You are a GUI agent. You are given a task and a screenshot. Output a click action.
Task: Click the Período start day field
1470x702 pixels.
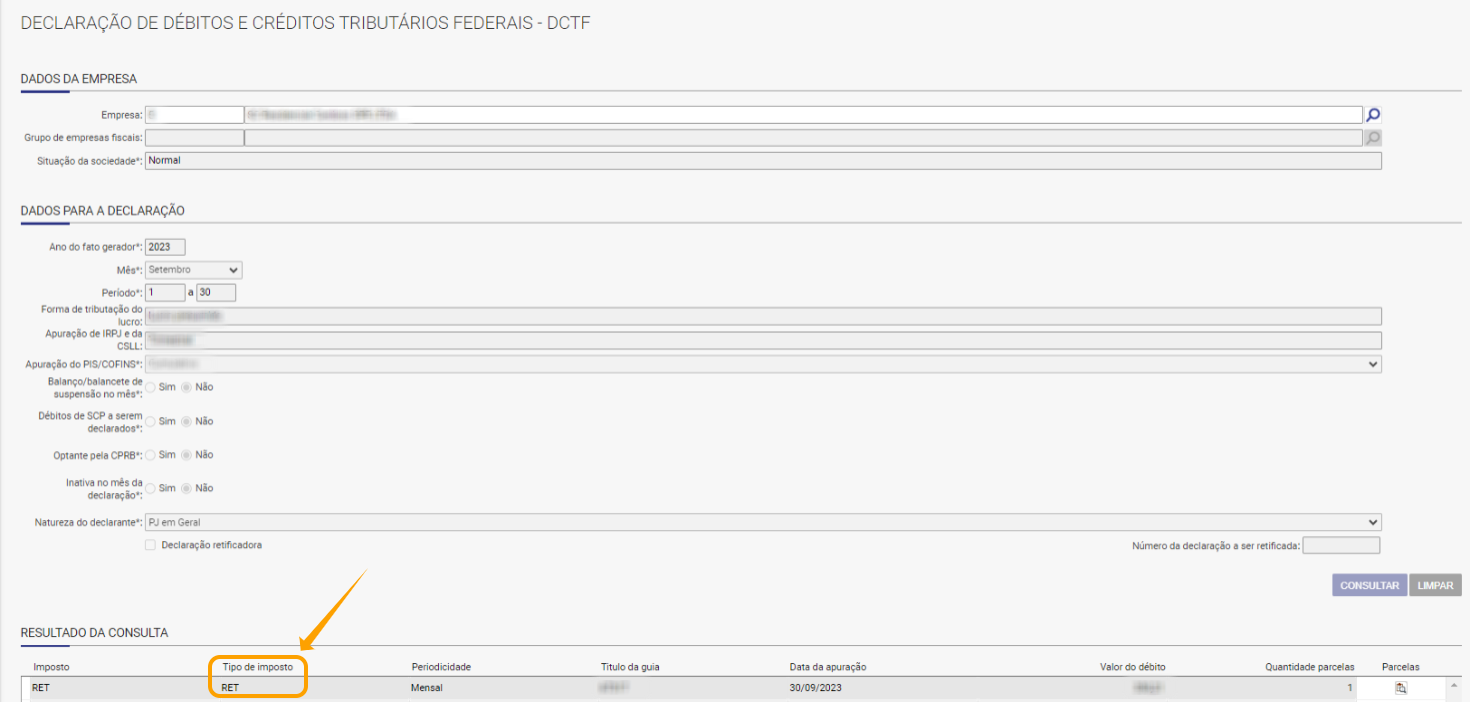[165, 293]
